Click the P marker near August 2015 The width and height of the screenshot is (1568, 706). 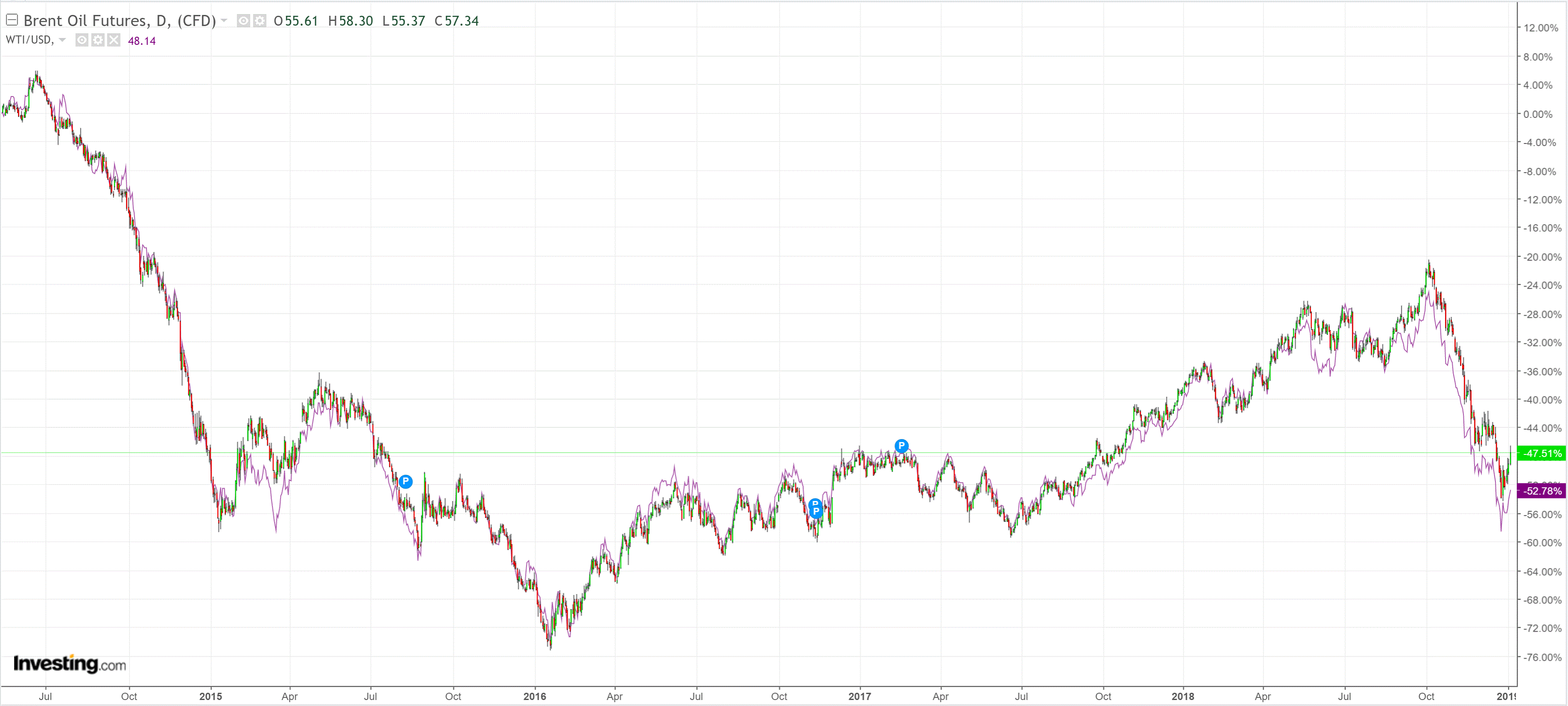click(x=406, y=481)
